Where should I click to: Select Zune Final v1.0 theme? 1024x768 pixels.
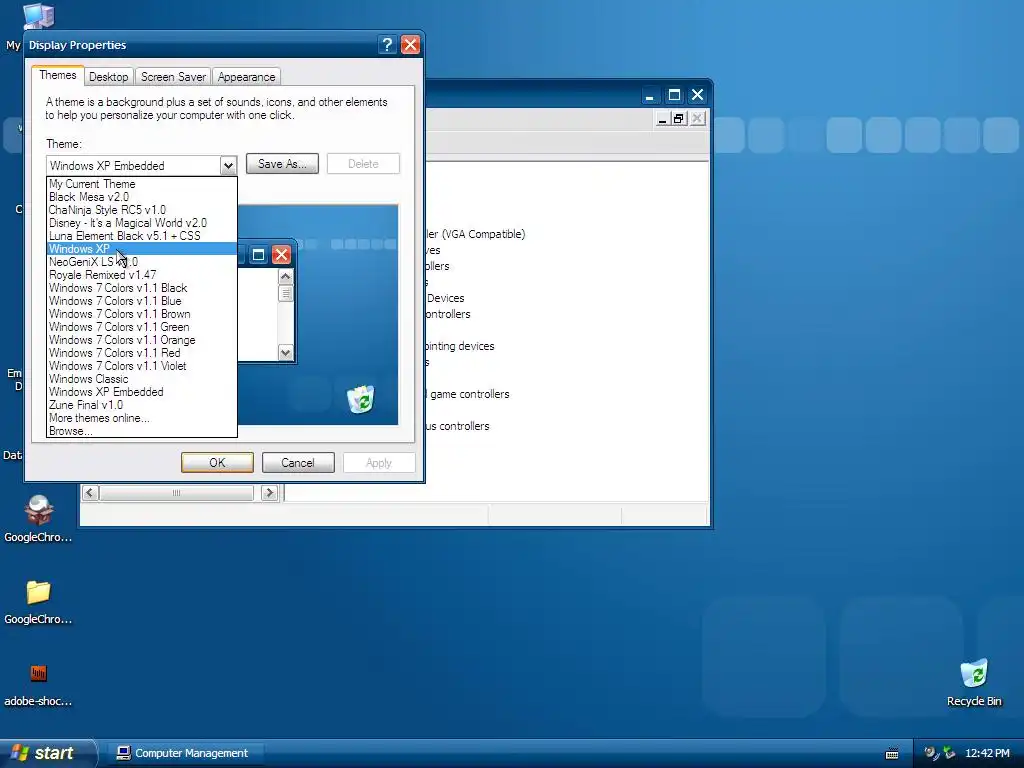coord(142,405)
